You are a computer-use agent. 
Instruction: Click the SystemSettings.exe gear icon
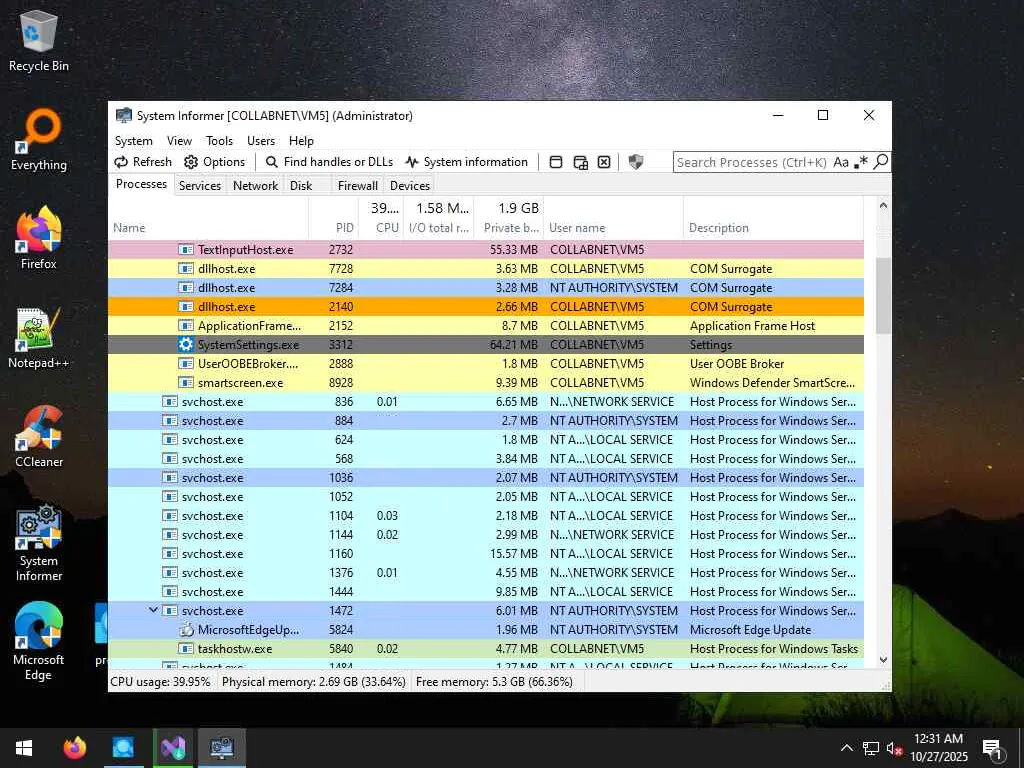click(x=186, y=344)
